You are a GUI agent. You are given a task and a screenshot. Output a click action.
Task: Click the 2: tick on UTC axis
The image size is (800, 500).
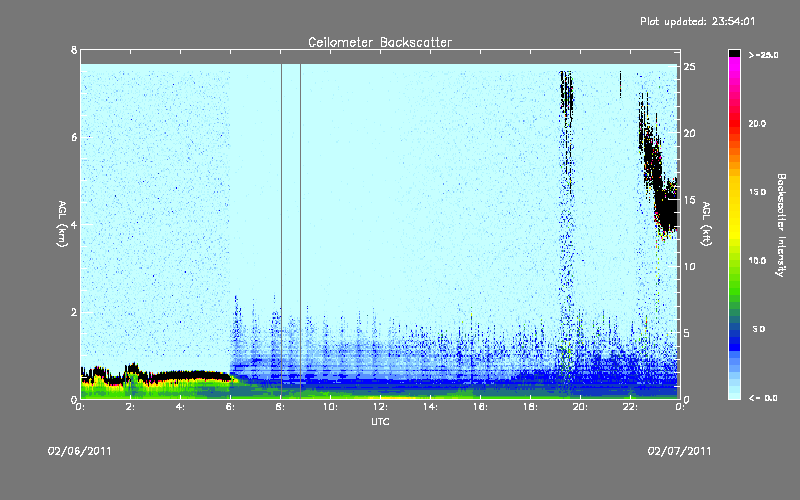pos(131,407)
